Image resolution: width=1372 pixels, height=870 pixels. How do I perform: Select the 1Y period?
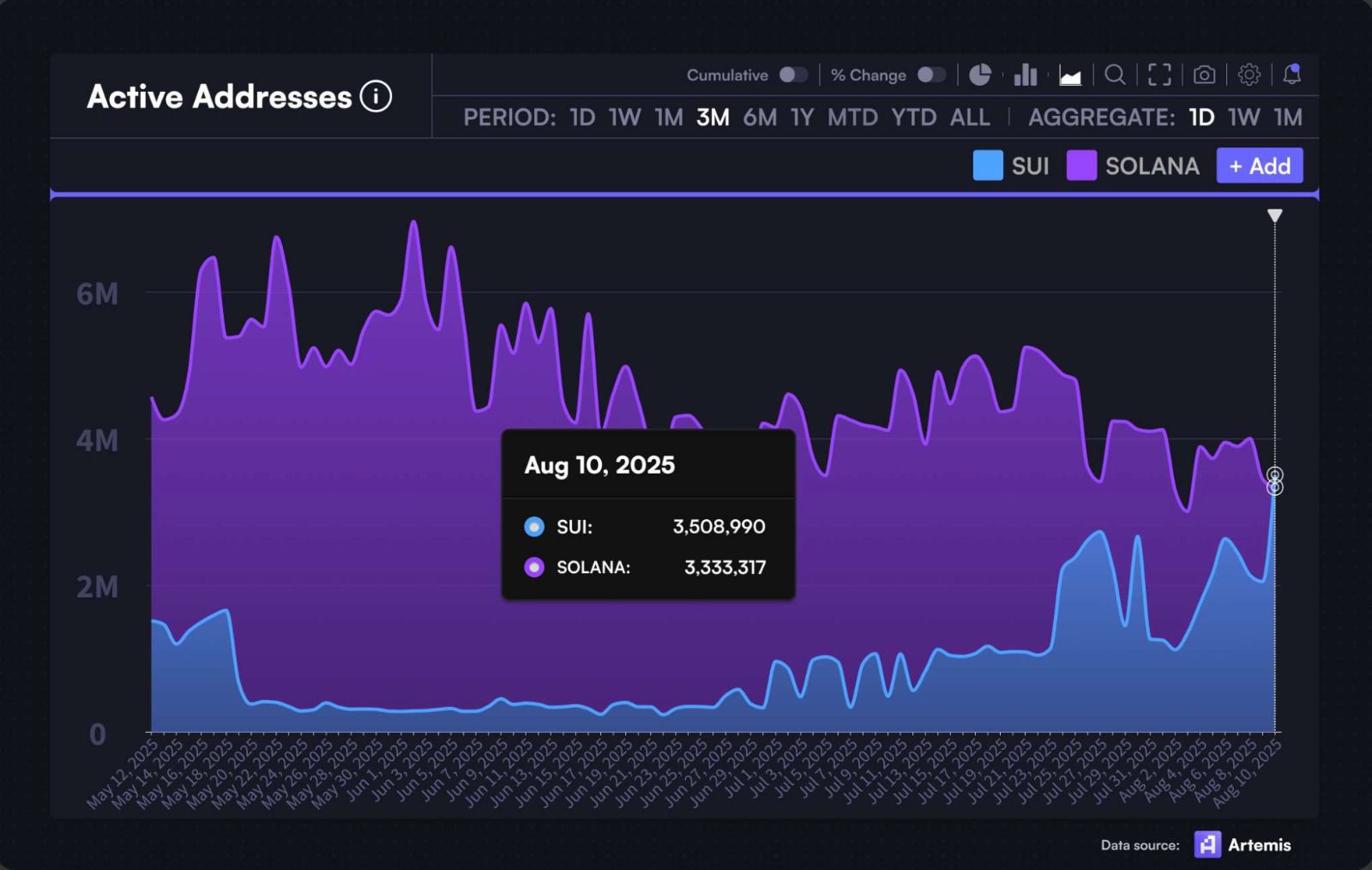coord(802,118)
